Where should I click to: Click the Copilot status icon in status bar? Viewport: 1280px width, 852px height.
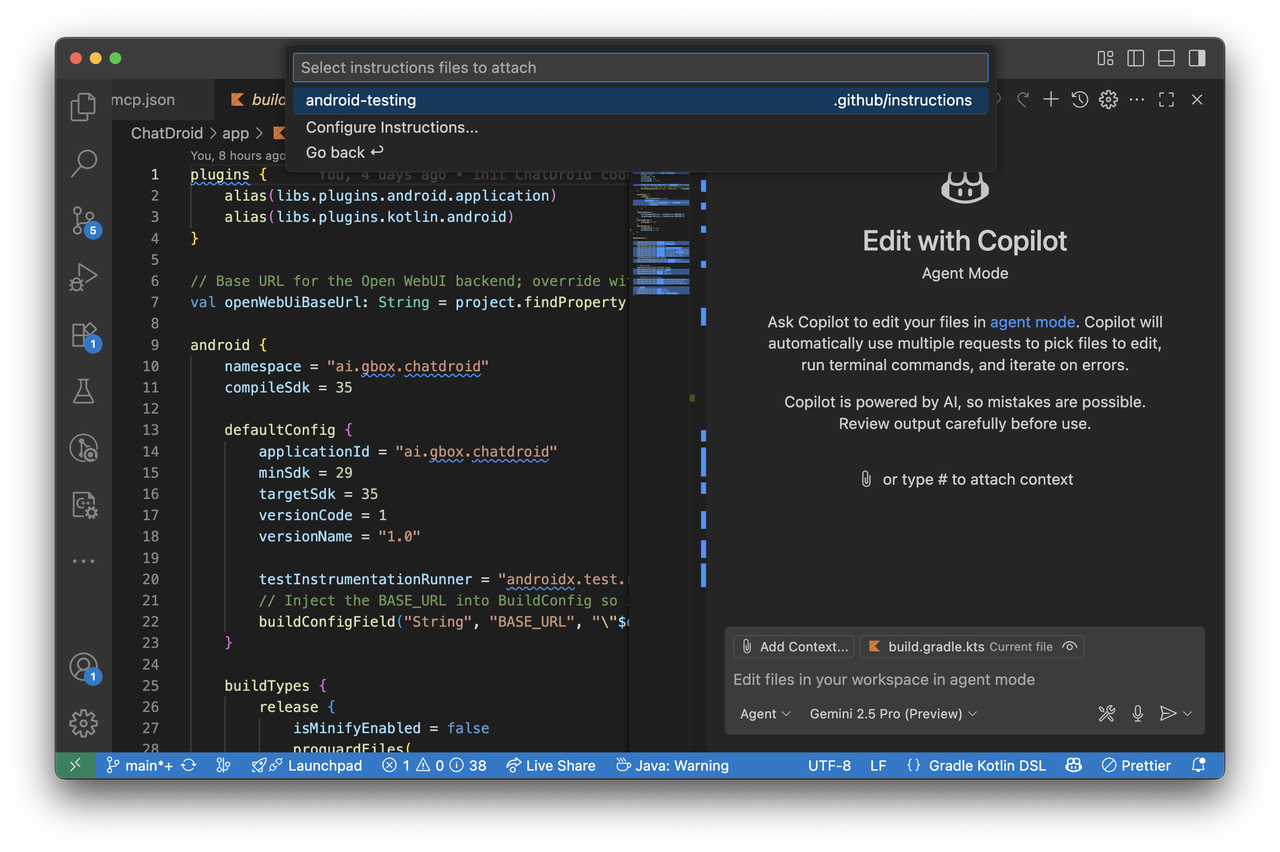[1073, 765]
